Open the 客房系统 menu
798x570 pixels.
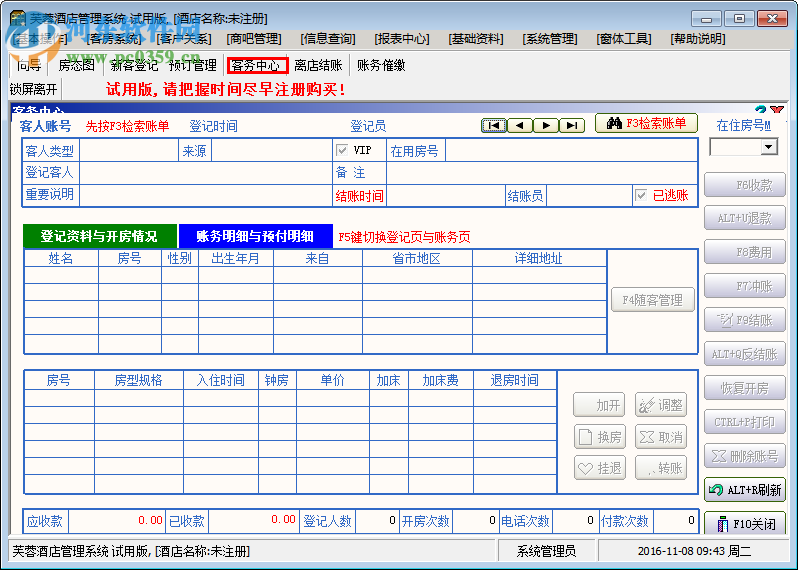tap(115, 39)
